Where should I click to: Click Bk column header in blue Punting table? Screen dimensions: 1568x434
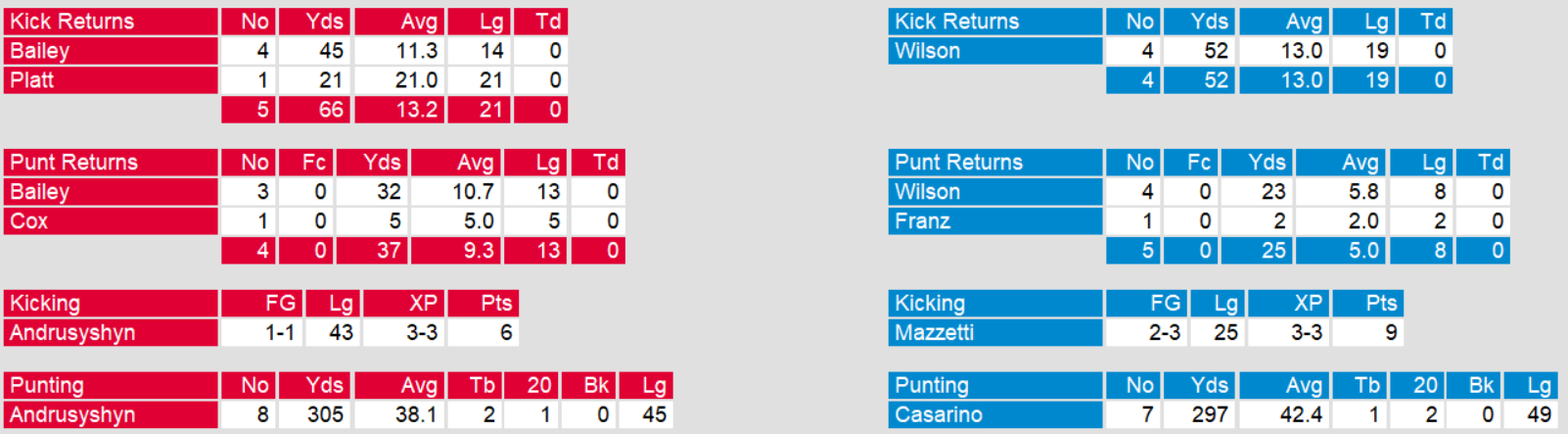[1481, 386]
